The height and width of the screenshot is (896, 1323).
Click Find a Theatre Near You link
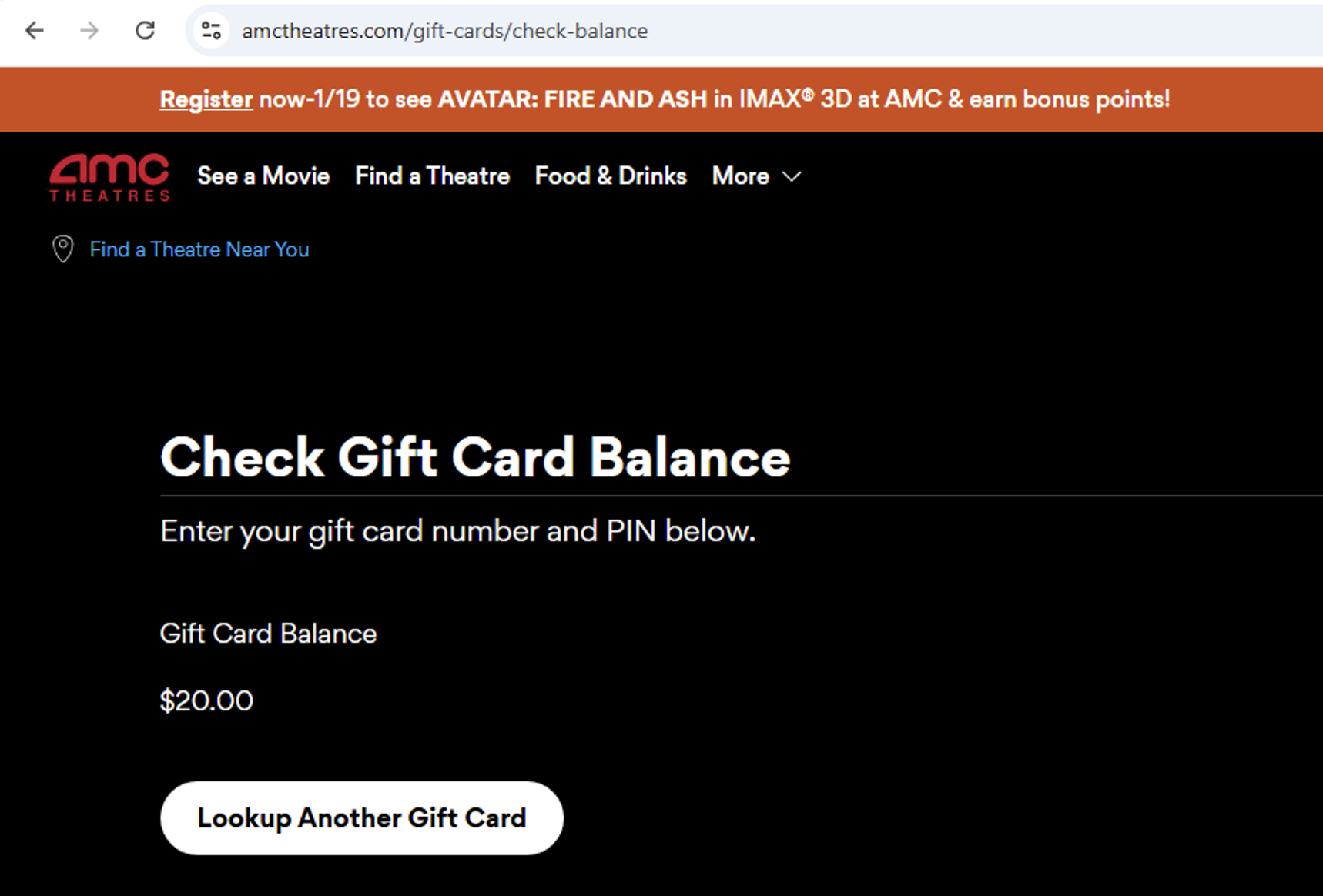[199, 249]
